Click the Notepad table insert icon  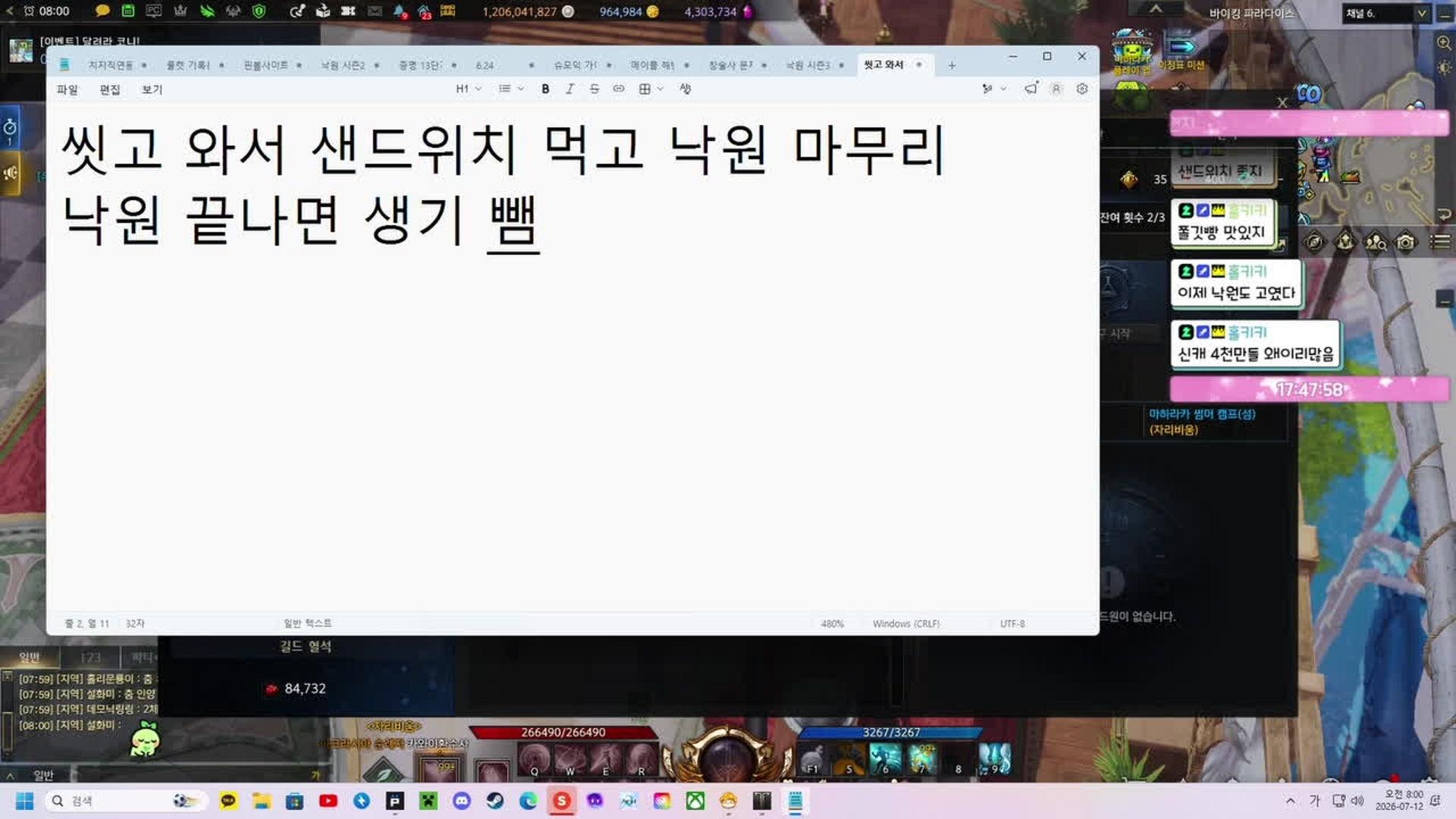(x=645, y=89)
